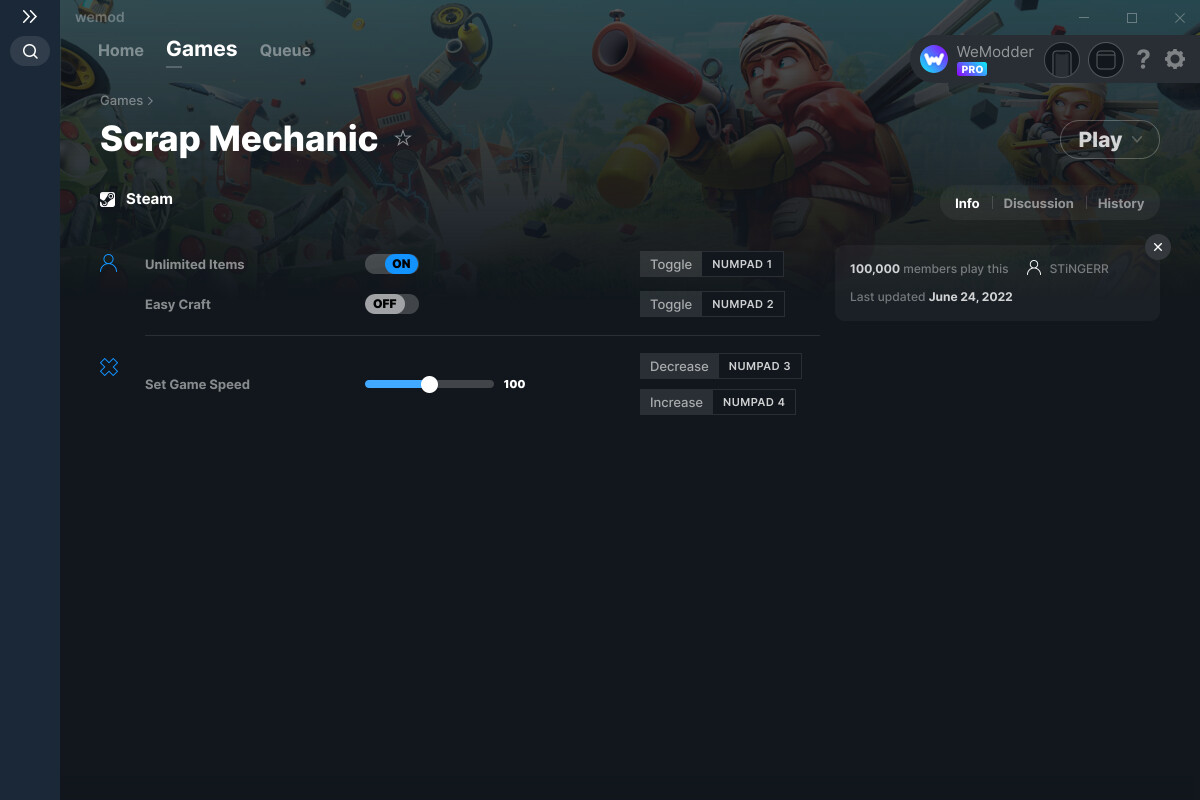Go to the Home section
This screenshot has width=1200, height=800.
[x=120, y=50]
